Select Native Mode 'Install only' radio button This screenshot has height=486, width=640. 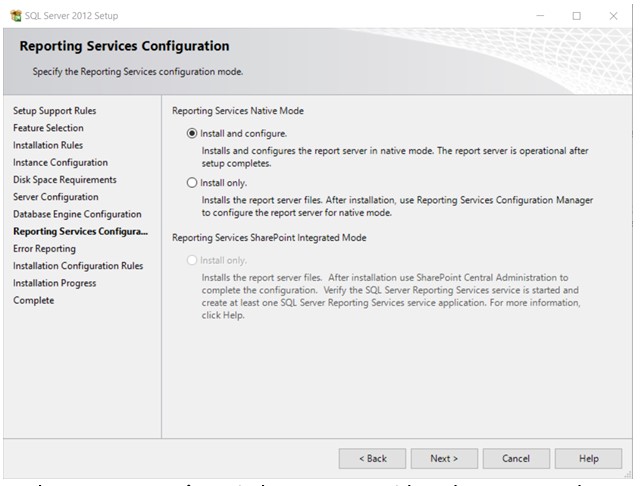click(192, 183)
